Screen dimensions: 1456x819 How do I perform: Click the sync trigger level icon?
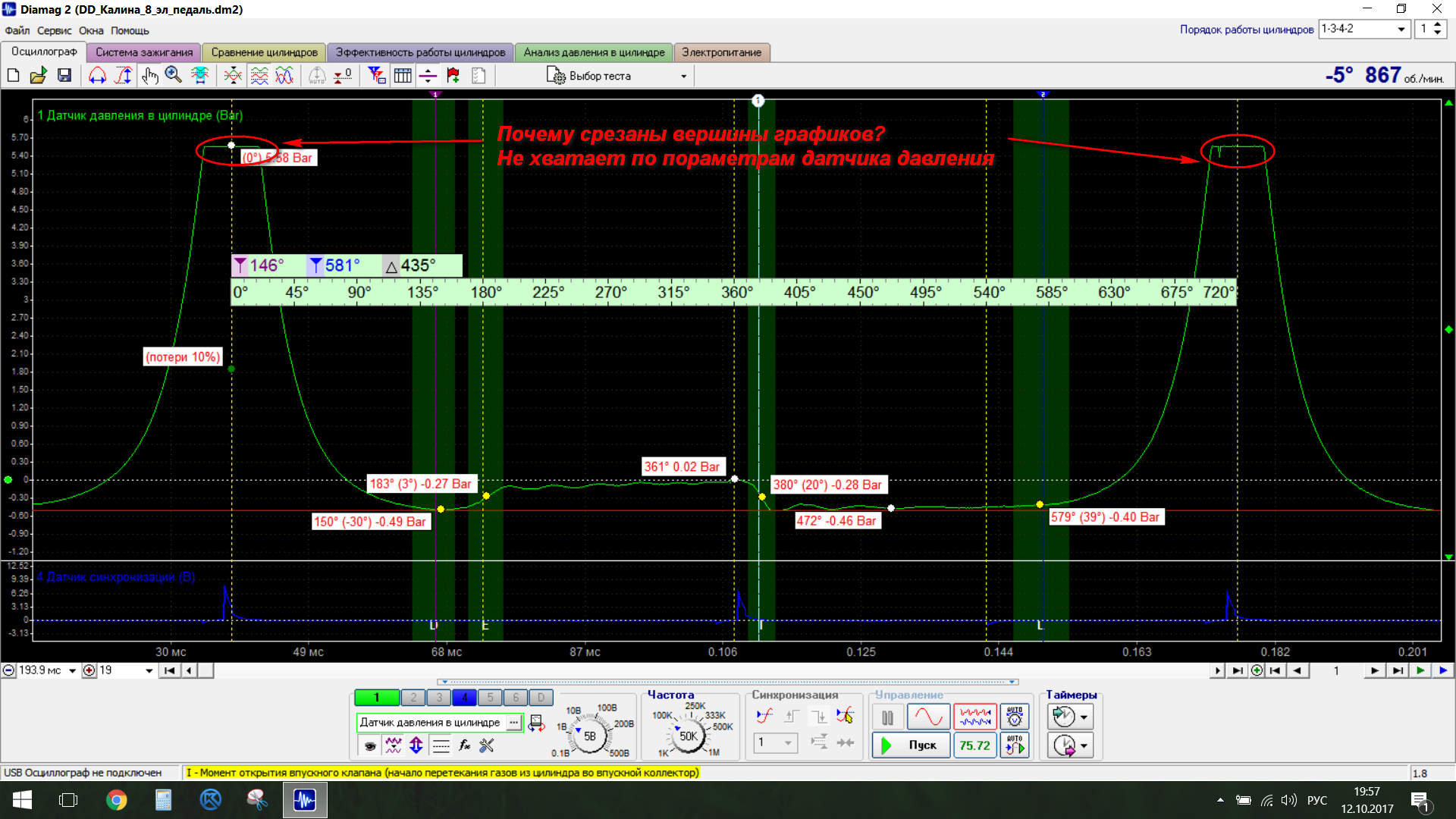click(764, 716)
